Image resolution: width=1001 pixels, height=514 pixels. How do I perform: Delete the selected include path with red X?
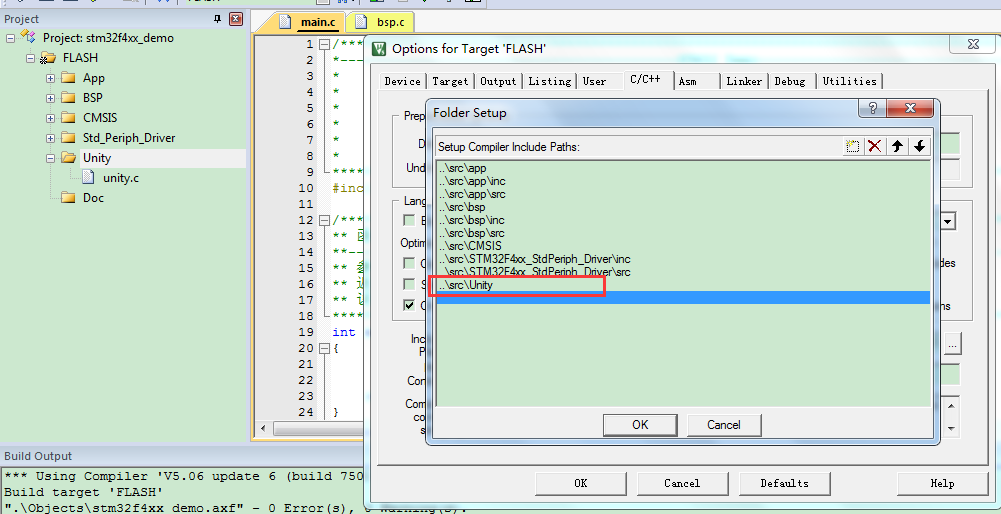[874, 147]
